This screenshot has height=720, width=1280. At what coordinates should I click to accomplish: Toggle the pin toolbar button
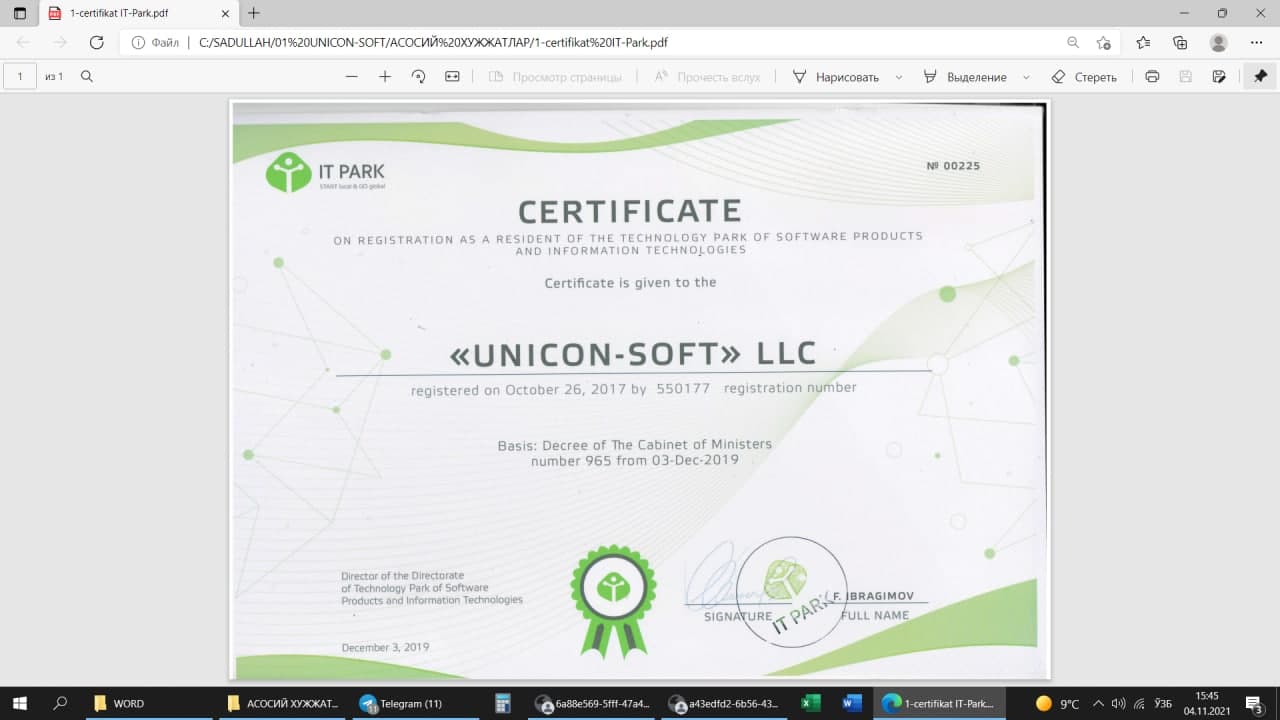pyautogui.click(x=1260, y=77)
